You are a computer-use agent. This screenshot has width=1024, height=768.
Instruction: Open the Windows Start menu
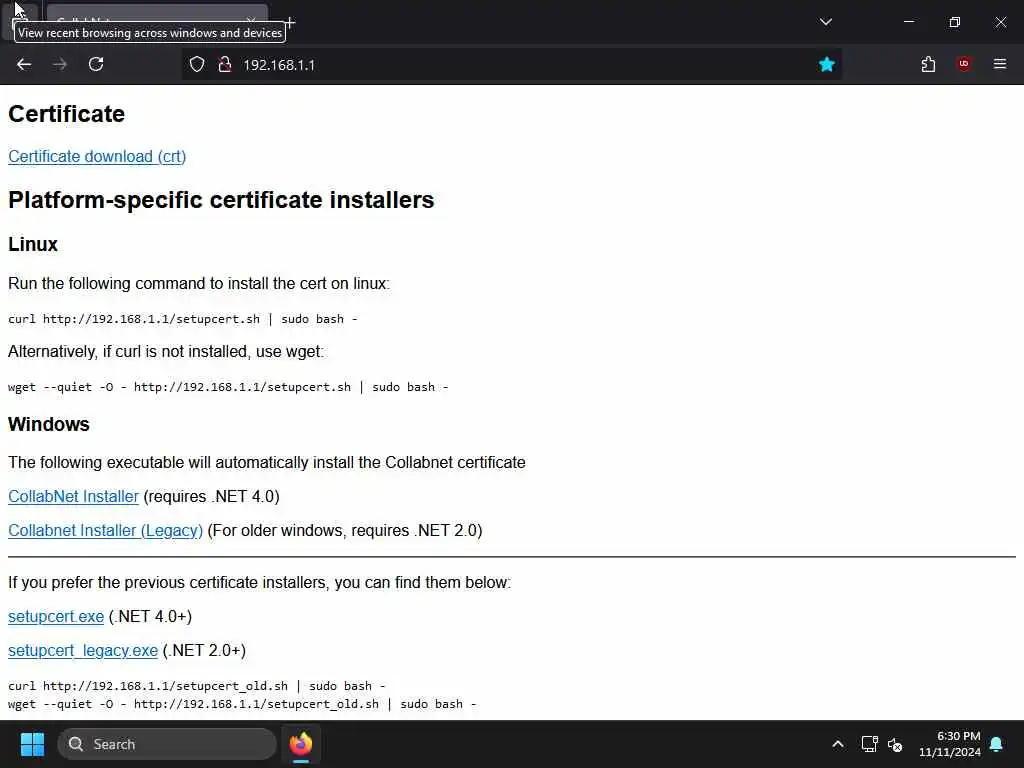pos(32,744)
